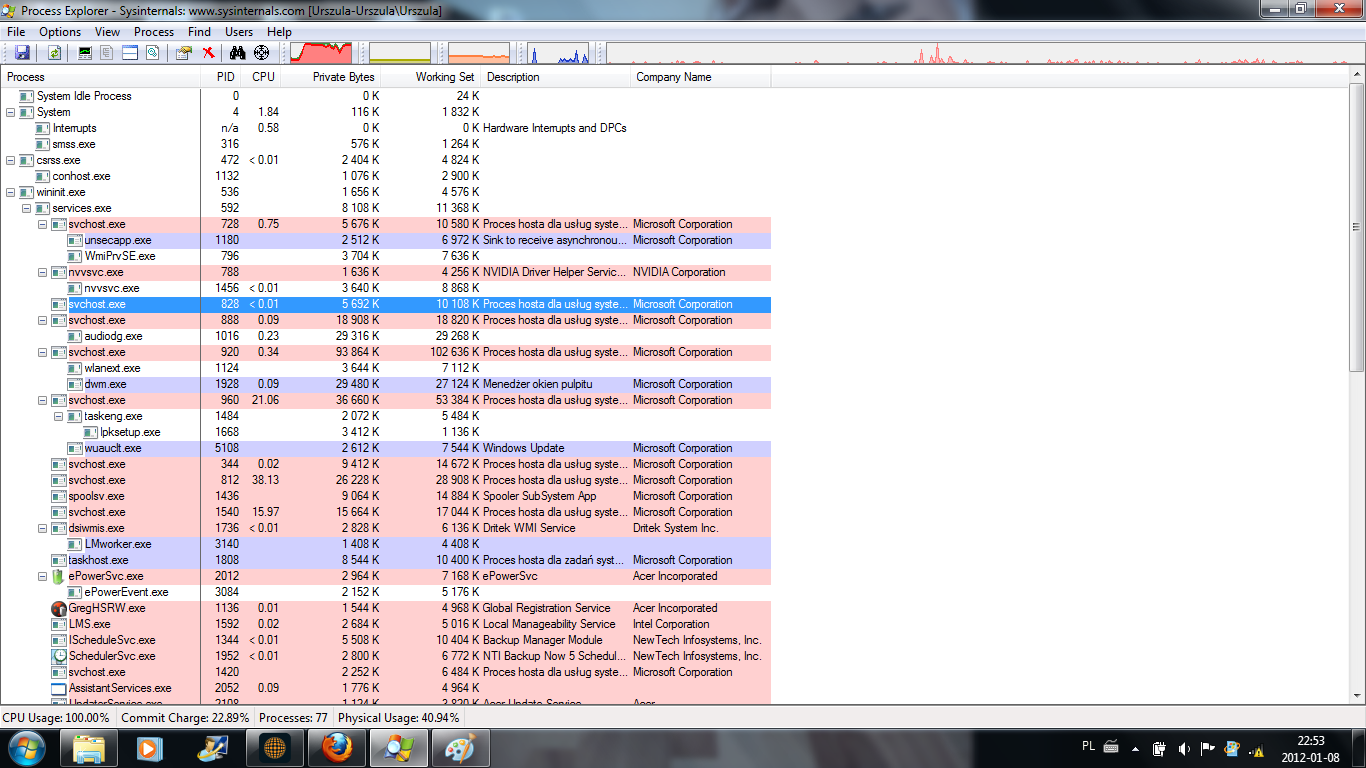Collapse the ePowerSvc.exe tree node
The width and height of the screenshot is (1366, 768).
(42, 576)
